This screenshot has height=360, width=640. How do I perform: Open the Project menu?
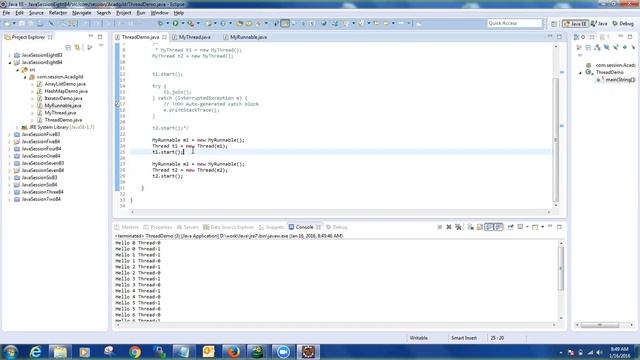click(x=124, y=13)
